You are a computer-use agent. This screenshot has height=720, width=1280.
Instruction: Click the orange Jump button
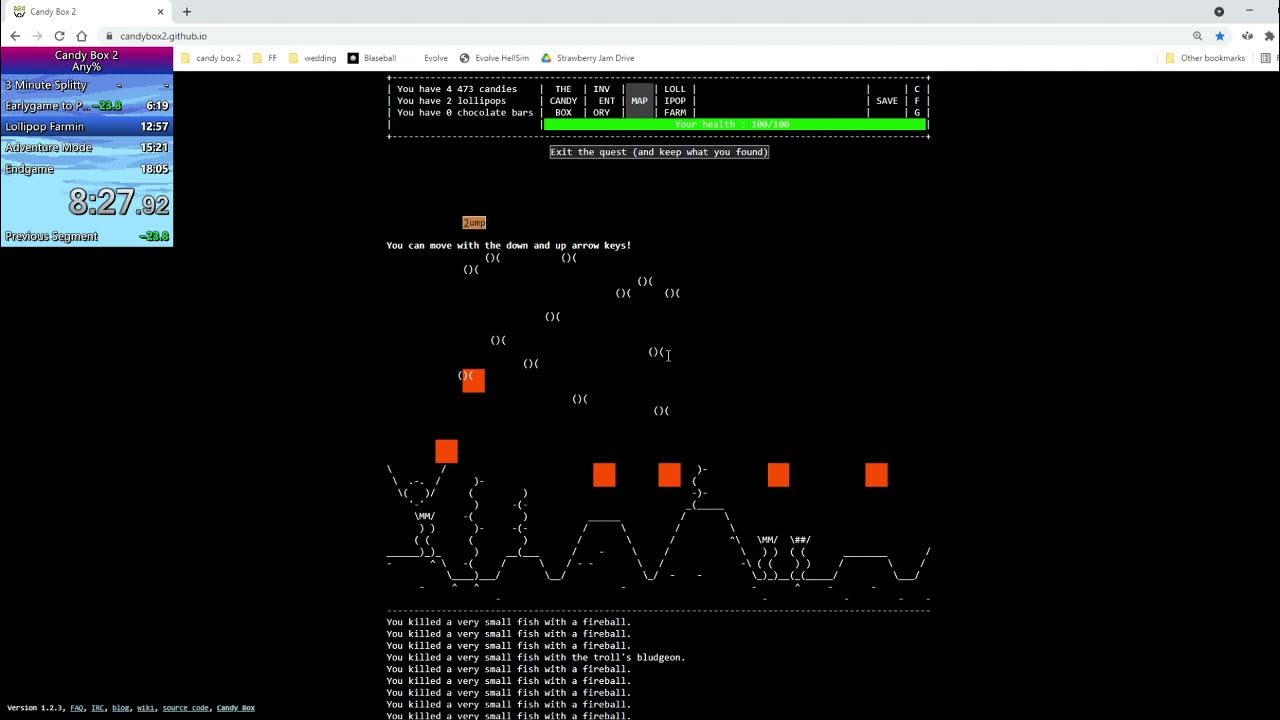coord(474,222)
